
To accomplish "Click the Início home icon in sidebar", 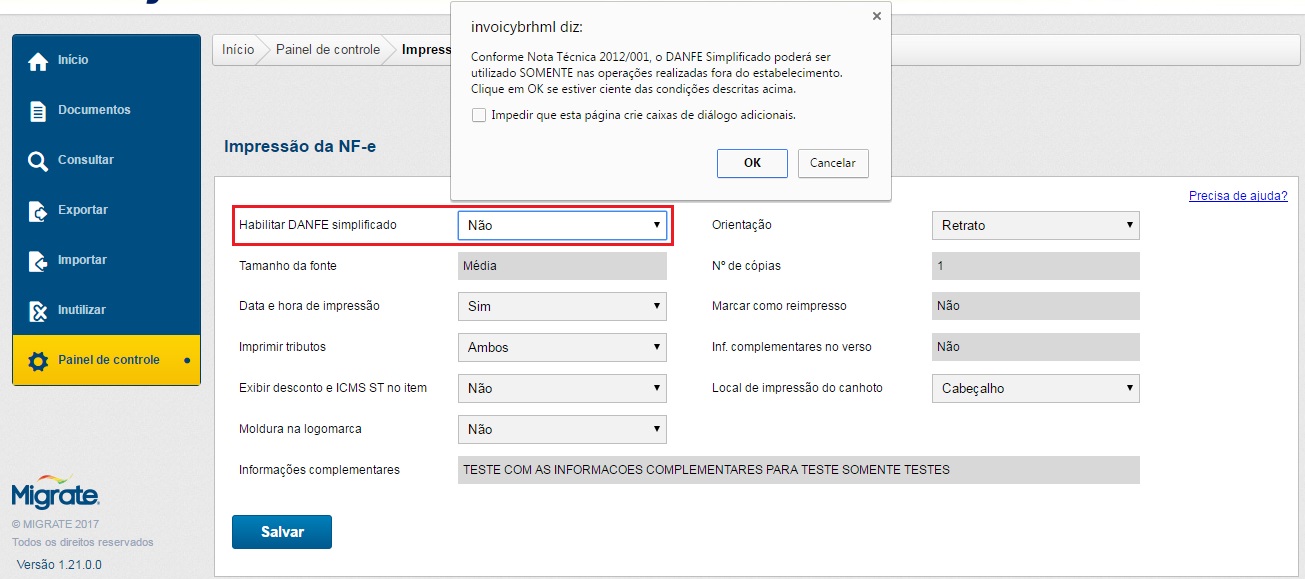I will point(38,62).
